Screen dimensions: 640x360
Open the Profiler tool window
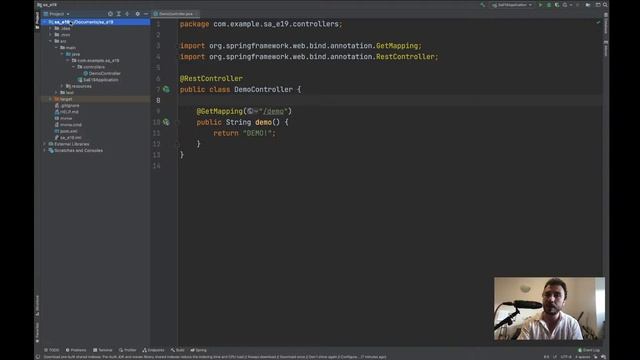pyautogui.click(x=127, y=350)
